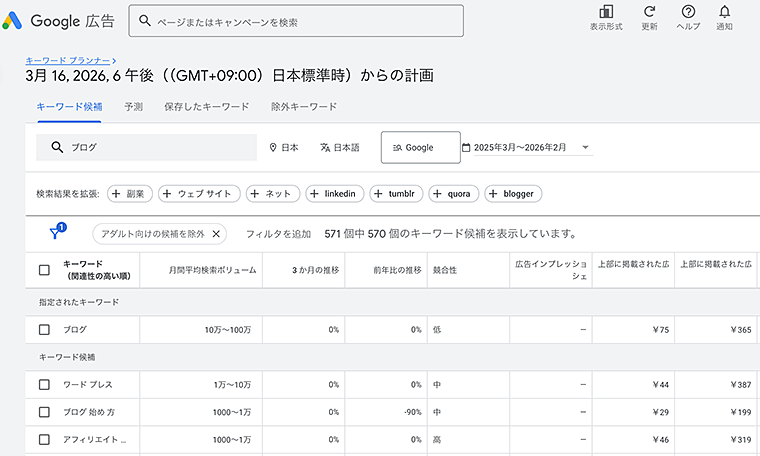Image resolution: width=760 pixels, height=456 pixels.
Task: Sort by キーワード(関連性の高い順) column header
Action: point(96,270)
